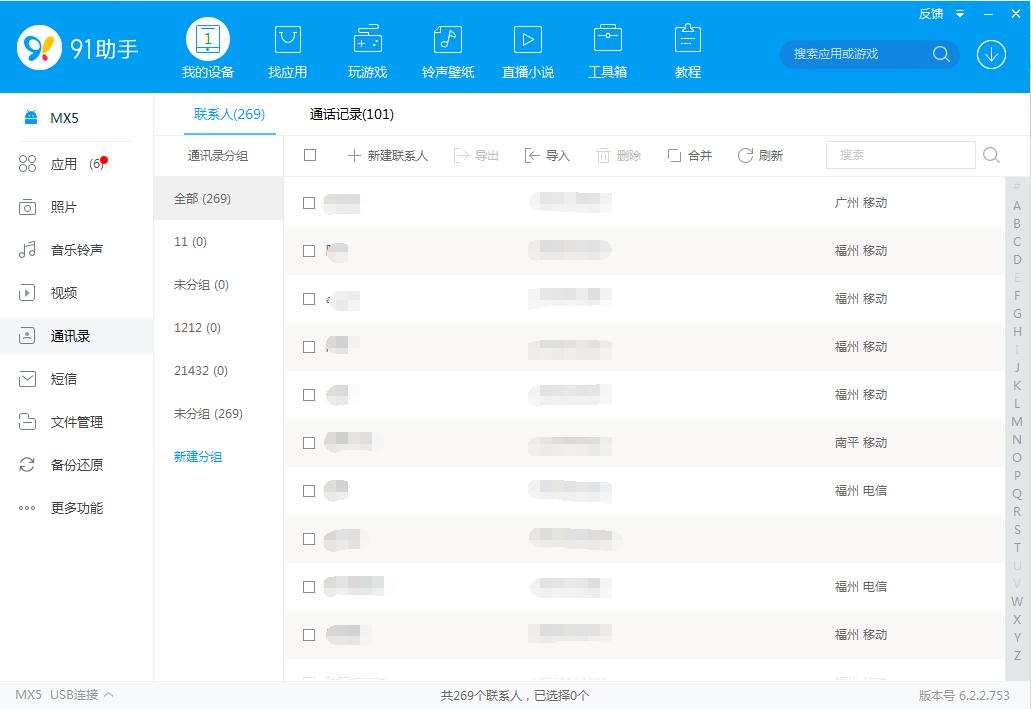Viewport: 1031px width, 709px height.
Task: Open the 玩游戏 section in the top menu
Action: pos(367,47)
